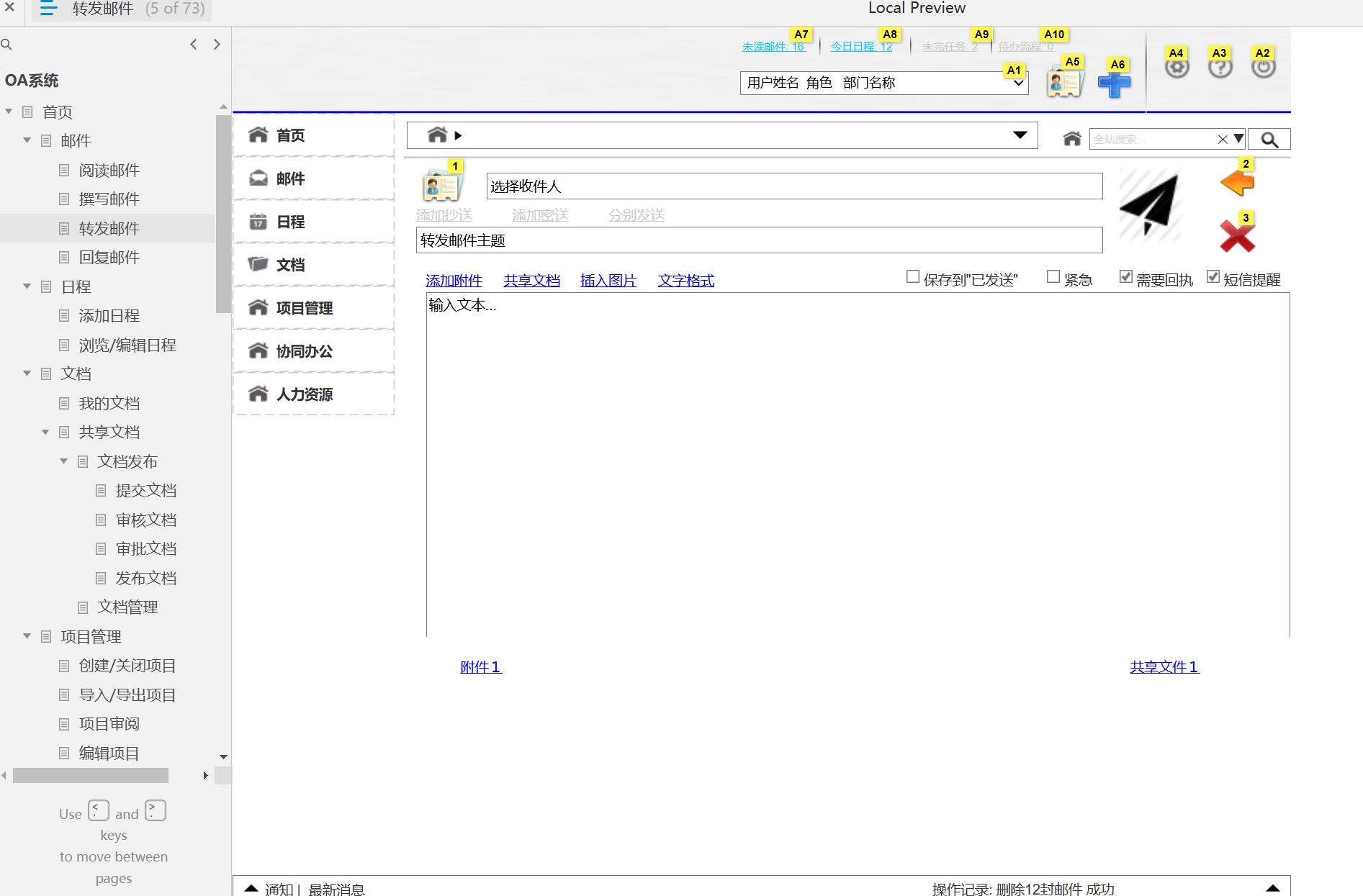
Task: Click the 添加附件 link
Action: point(454,281)
